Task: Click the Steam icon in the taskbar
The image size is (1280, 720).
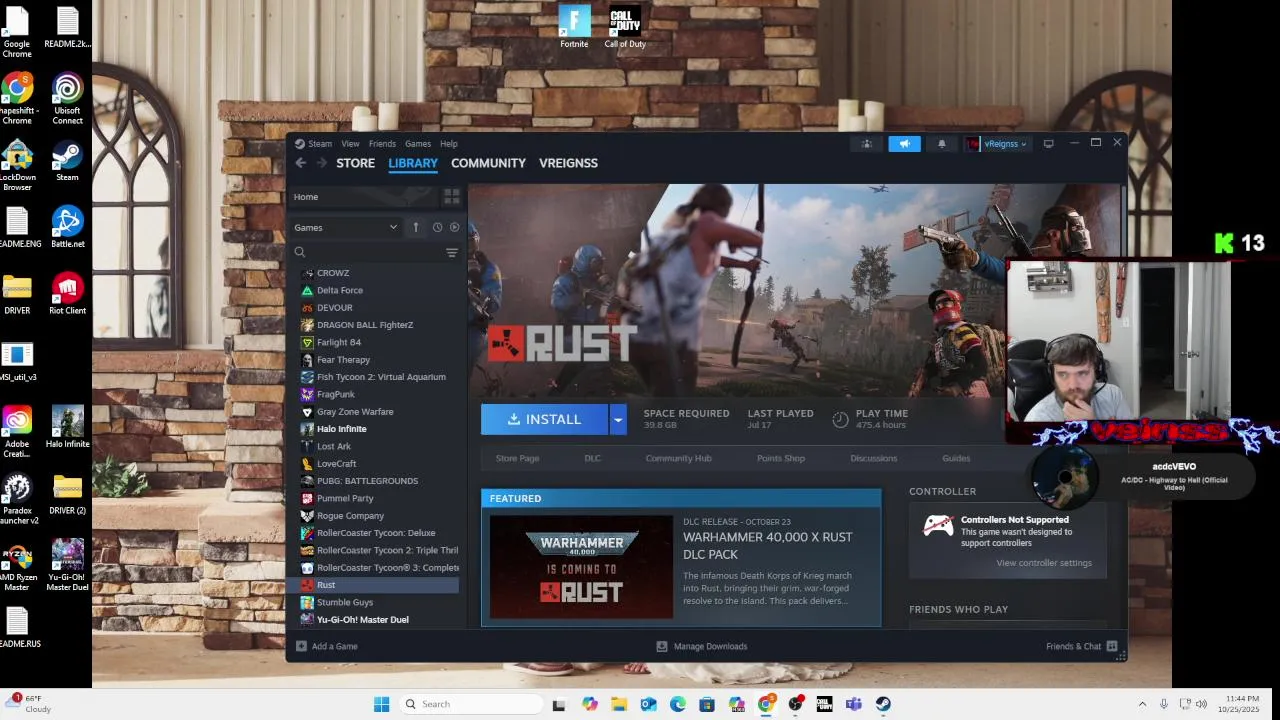Action: tap(883, 704)
